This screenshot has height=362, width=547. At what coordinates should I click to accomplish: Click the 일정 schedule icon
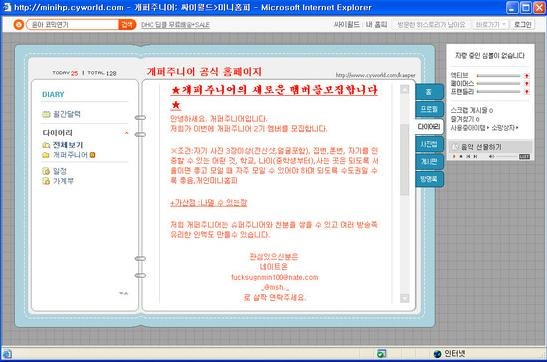click(x=46, y=171)
